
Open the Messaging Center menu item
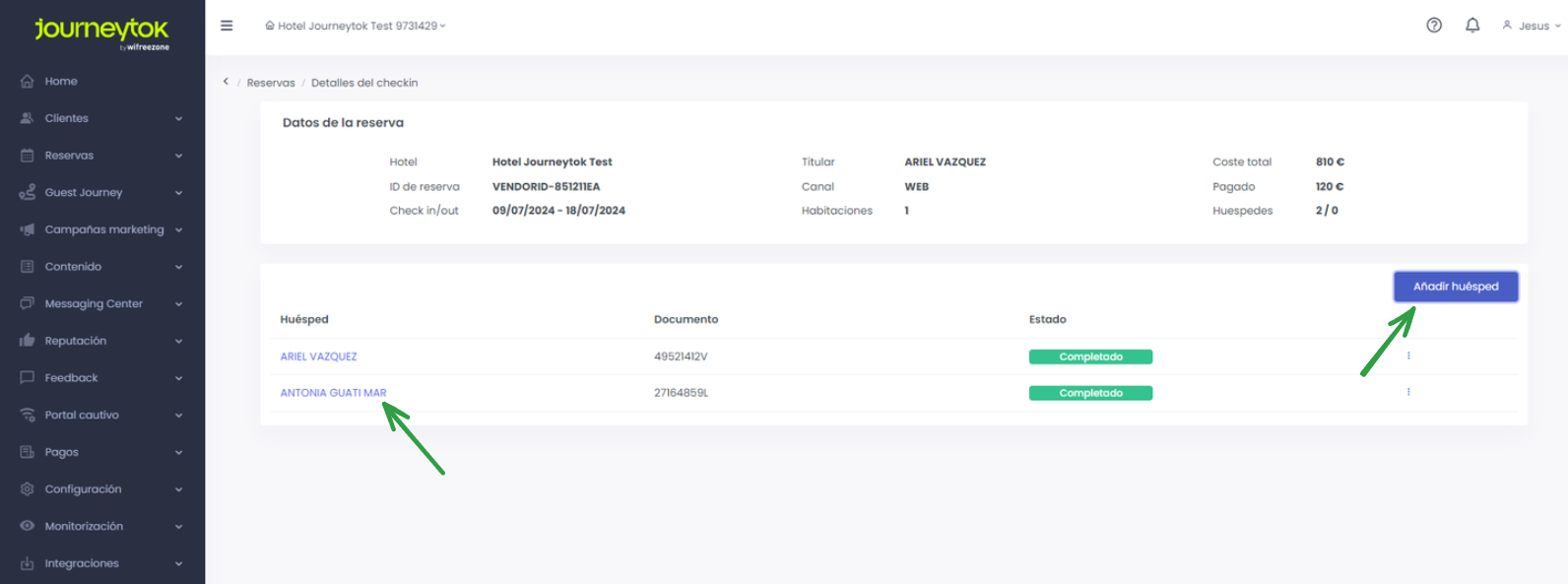94,304
